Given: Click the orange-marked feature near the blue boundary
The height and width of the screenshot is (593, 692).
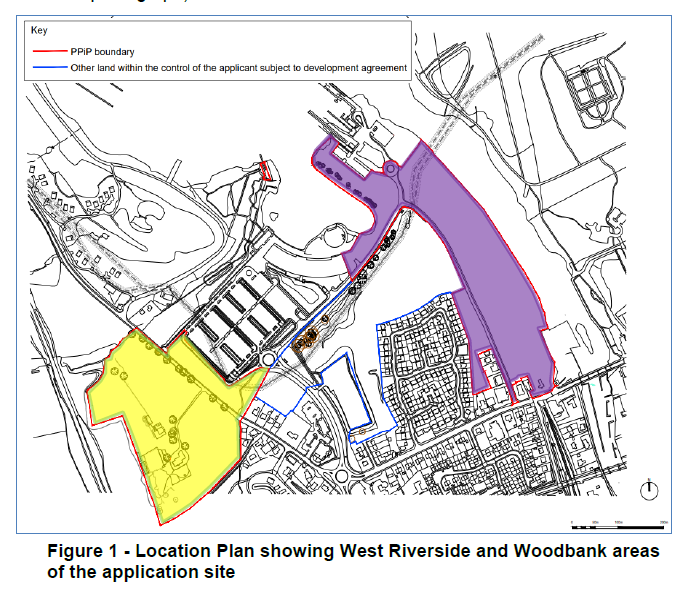Looking at the screenshot, I should click(x=304, y=342).
